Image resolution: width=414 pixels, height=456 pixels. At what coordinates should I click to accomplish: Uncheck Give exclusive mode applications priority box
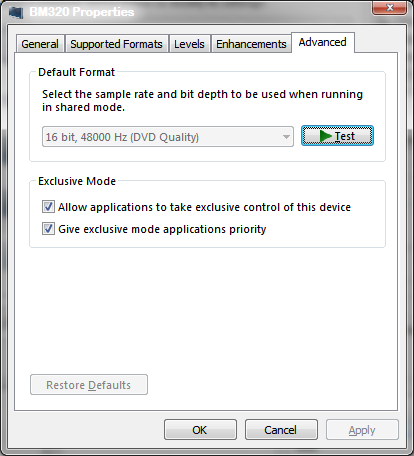tap(48, 229)
